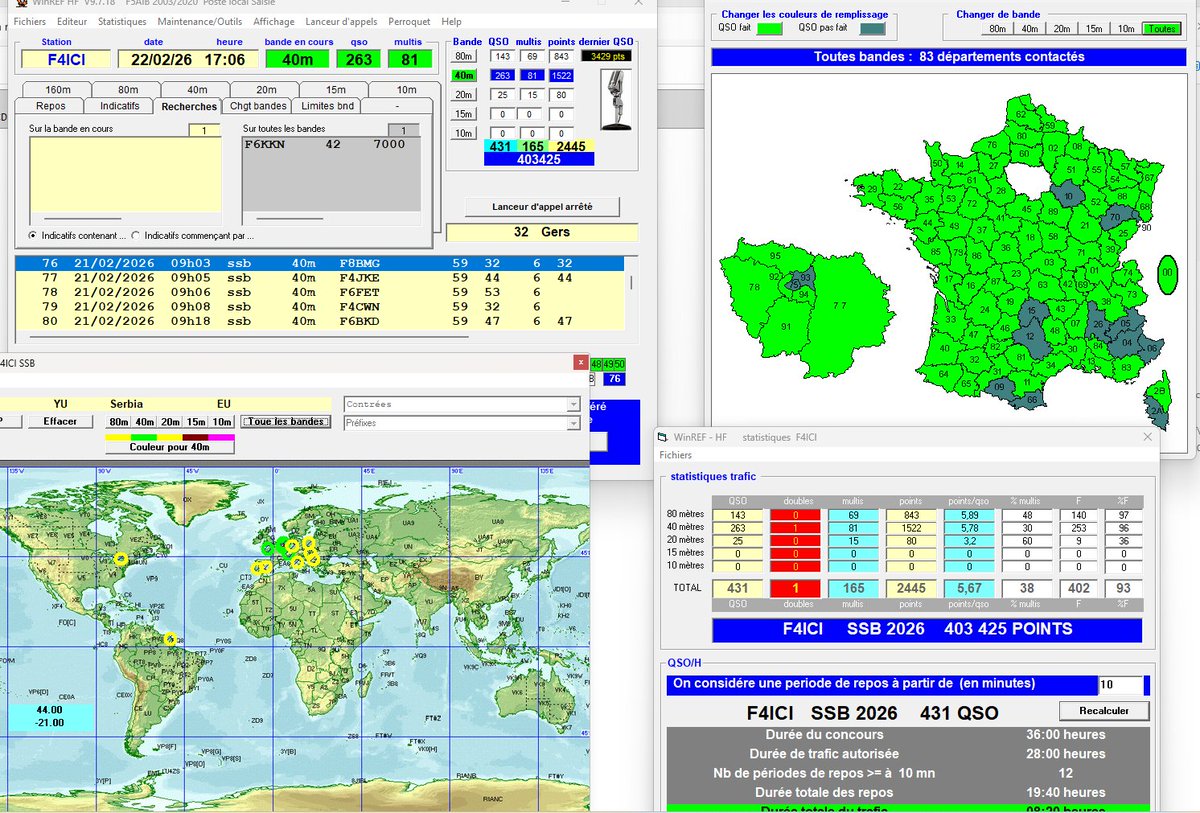The height and width of the screenshot is (813, 1200).
Task: Open the Editeur menu
Action: point(72,21)
